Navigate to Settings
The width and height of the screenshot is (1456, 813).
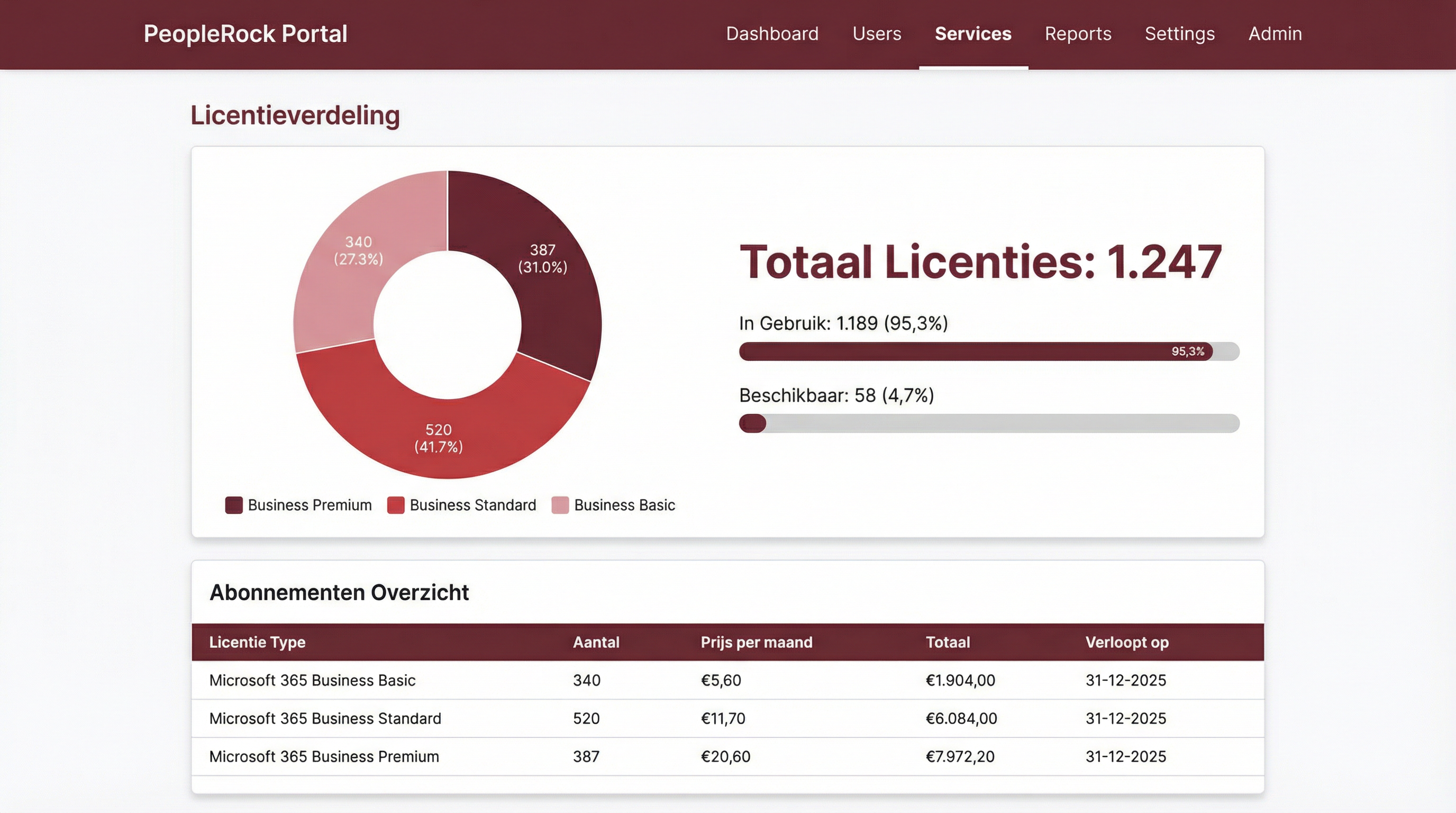tap(1180, 34)
